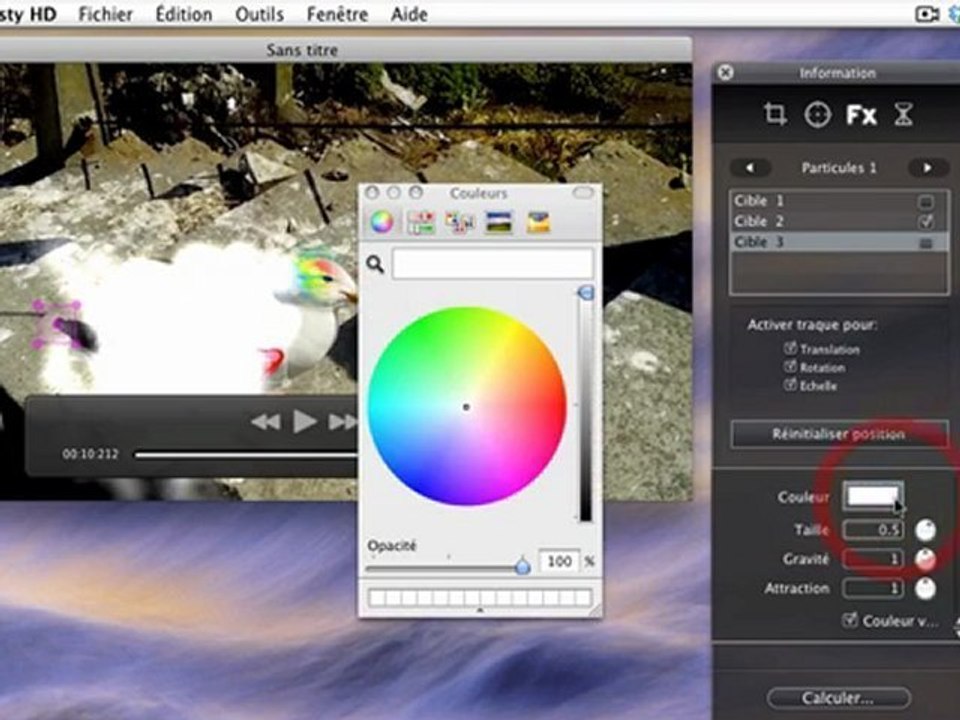960x720 pixels.
Task: Click the first saved color swatch slot
Action: [x=378, y=597]
